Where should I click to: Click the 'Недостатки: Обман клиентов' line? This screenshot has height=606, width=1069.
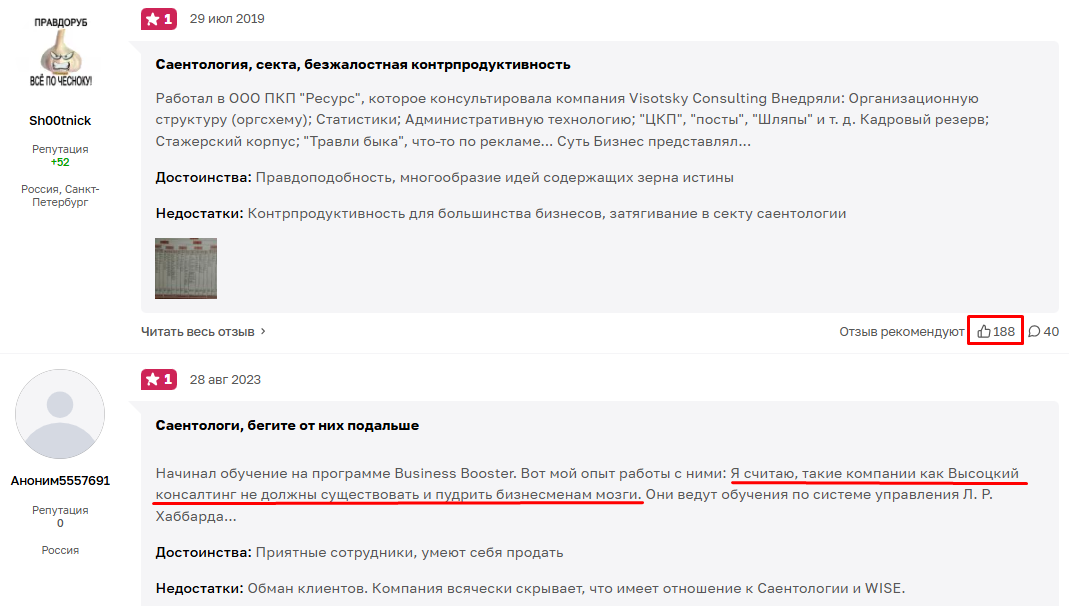point(530,588)
